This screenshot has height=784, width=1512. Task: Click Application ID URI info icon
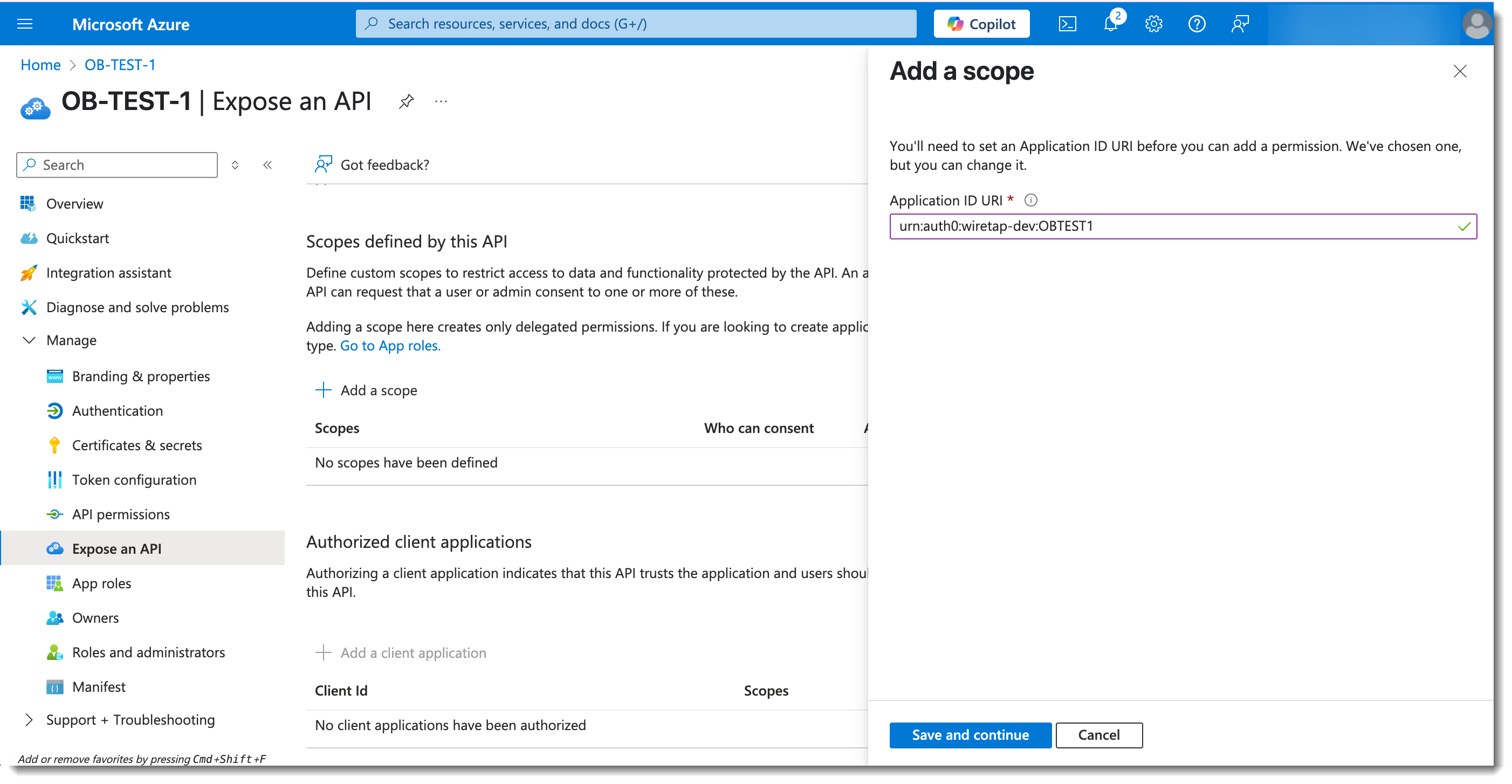(1030, 201)
